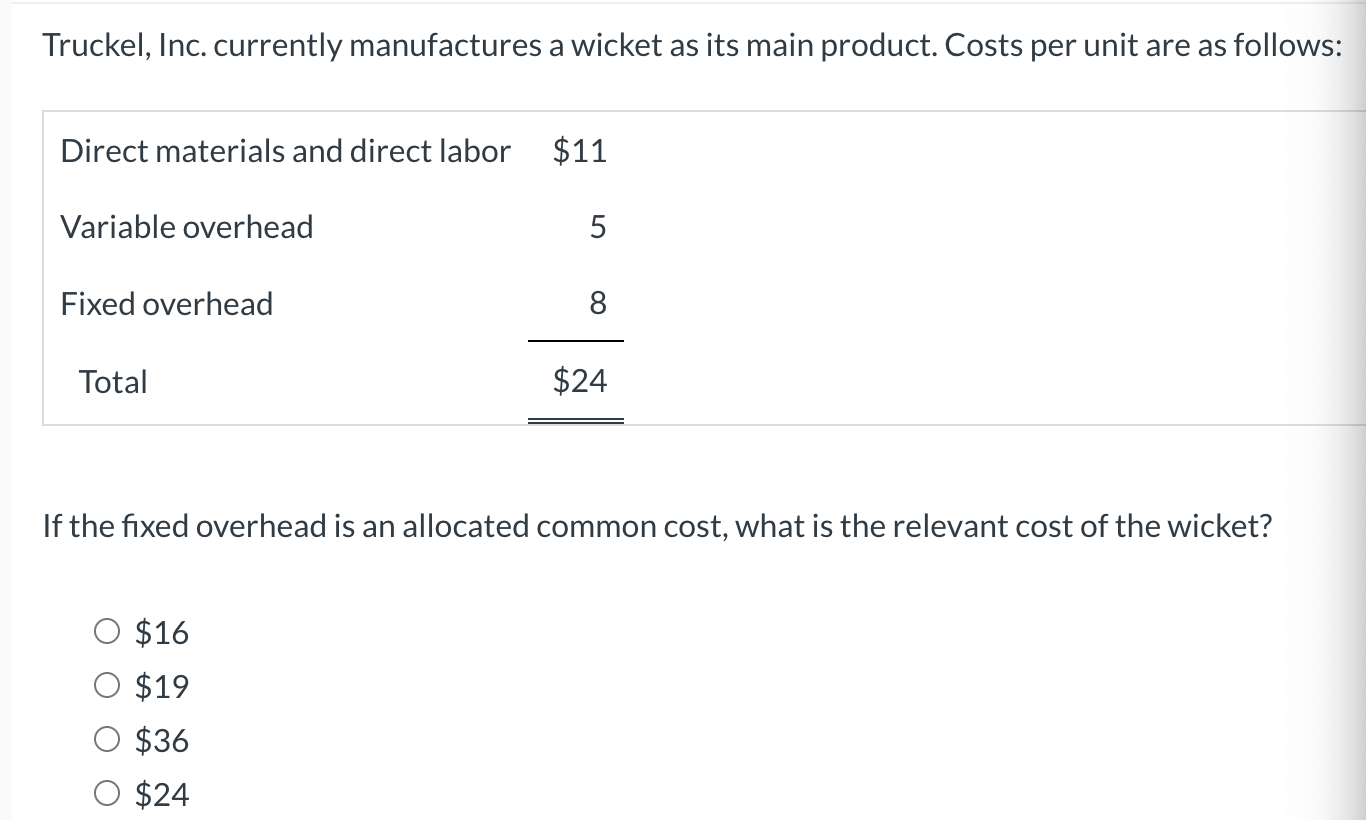The width and height of the screenshot is (1366, 820).
Task: Click the Total row label in table
Action: [x=113, y=381]
